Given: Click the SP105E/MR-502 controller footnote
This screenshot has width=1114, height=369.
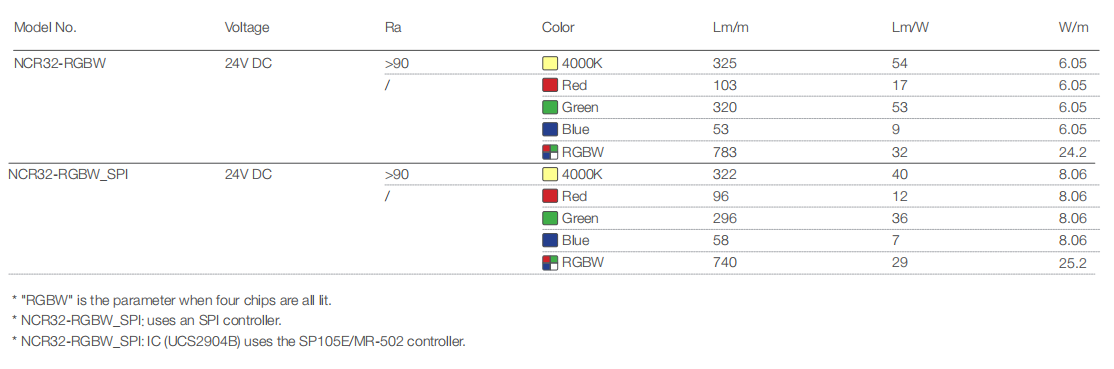Looking at the screenshot, I should (239, 342).
